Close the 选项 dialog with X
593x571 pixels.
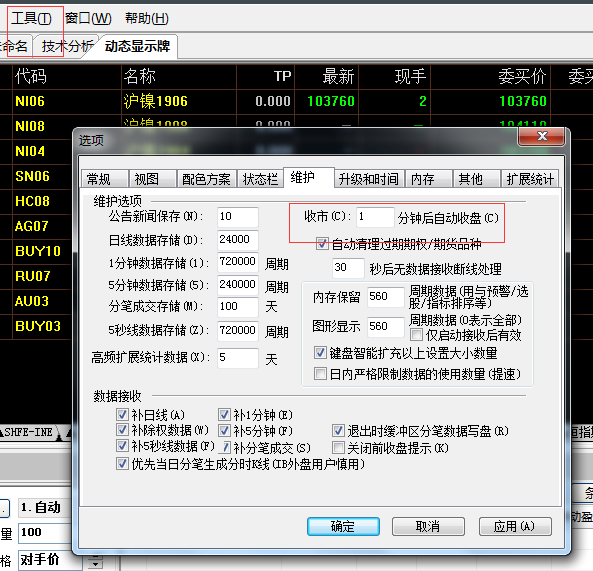(x=542, y=136)
